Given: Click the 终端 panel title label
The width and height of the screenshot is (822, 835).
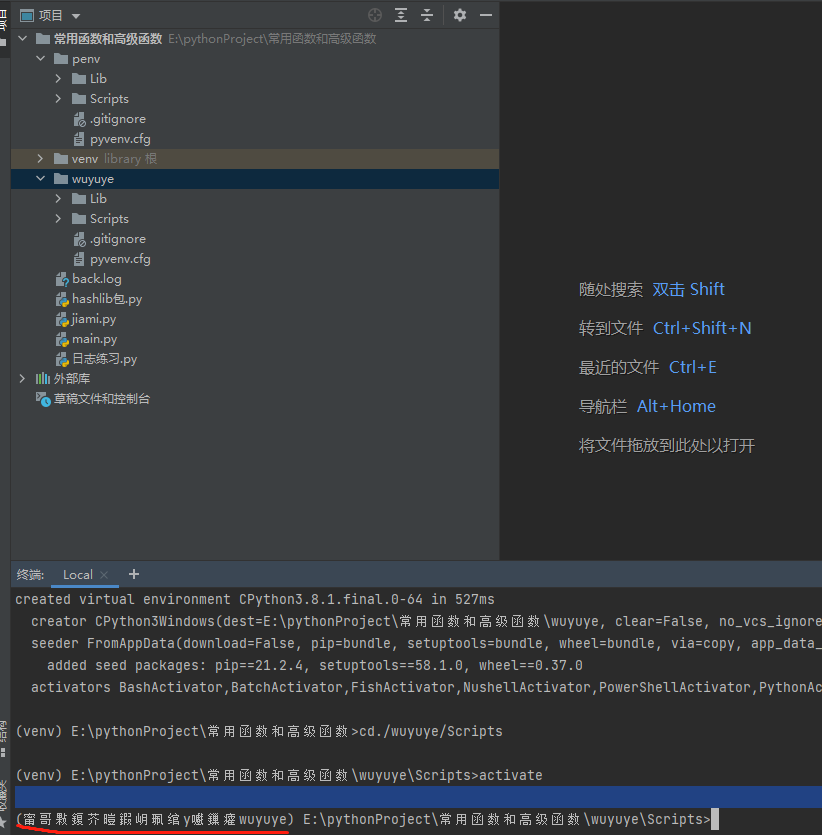Looking at the screenshot, I should [x=30, y=575].
